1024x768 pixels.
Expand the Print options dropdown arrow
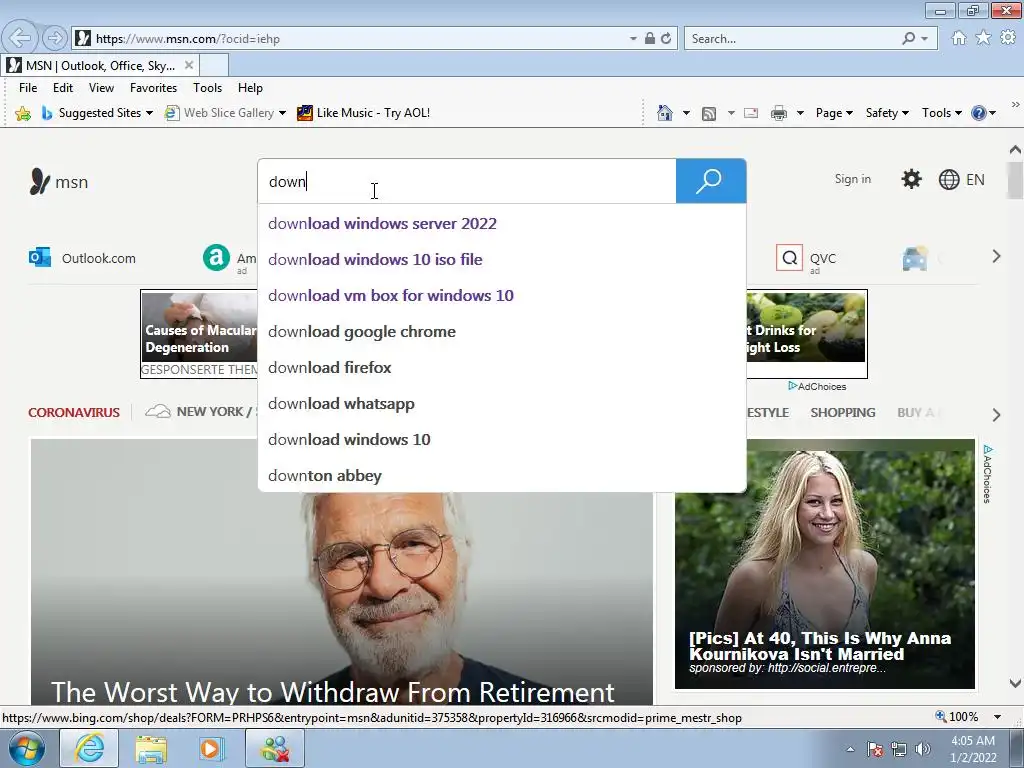point(800,113)
